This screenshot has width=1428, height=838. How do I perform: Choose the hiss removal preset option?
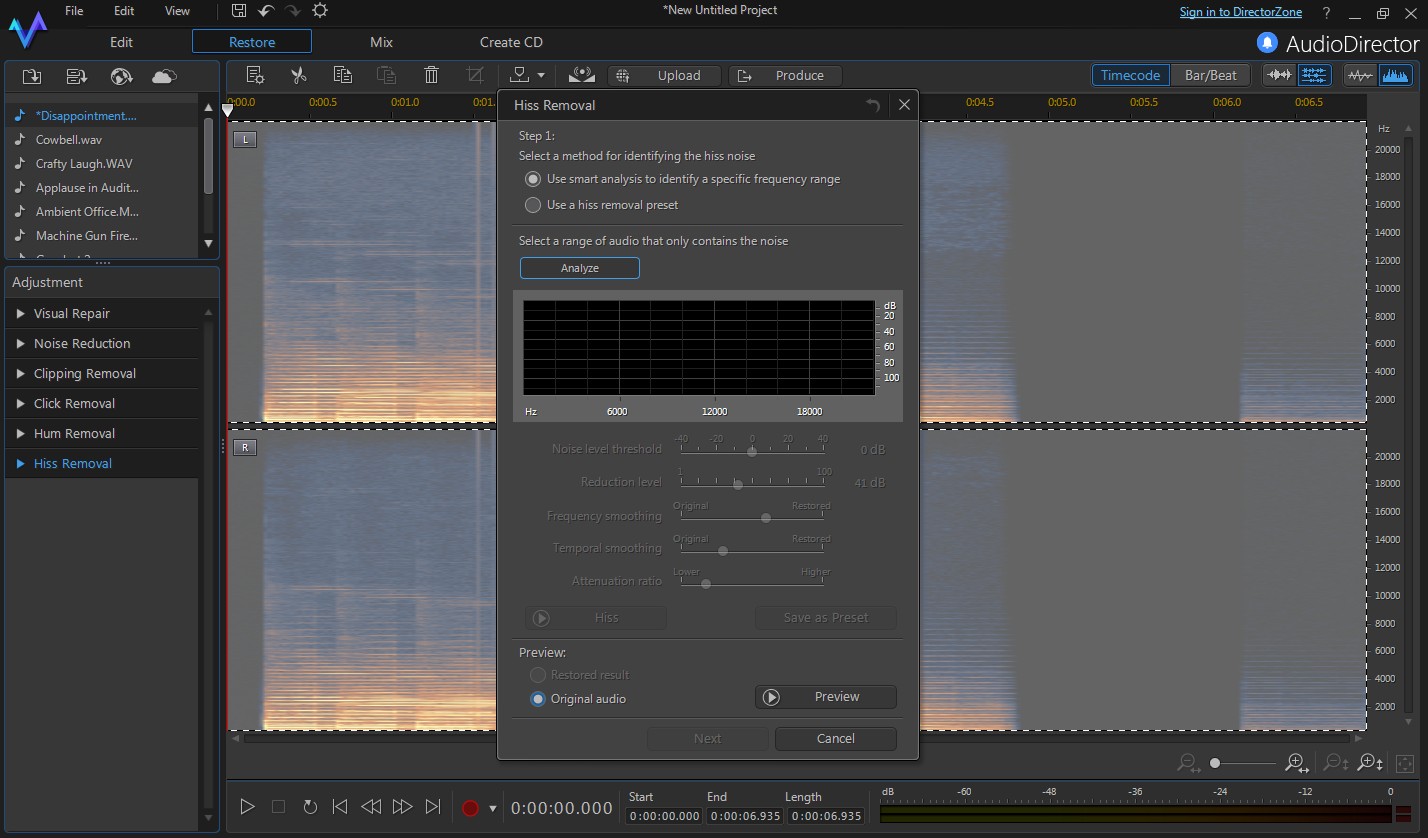[533, 205]
